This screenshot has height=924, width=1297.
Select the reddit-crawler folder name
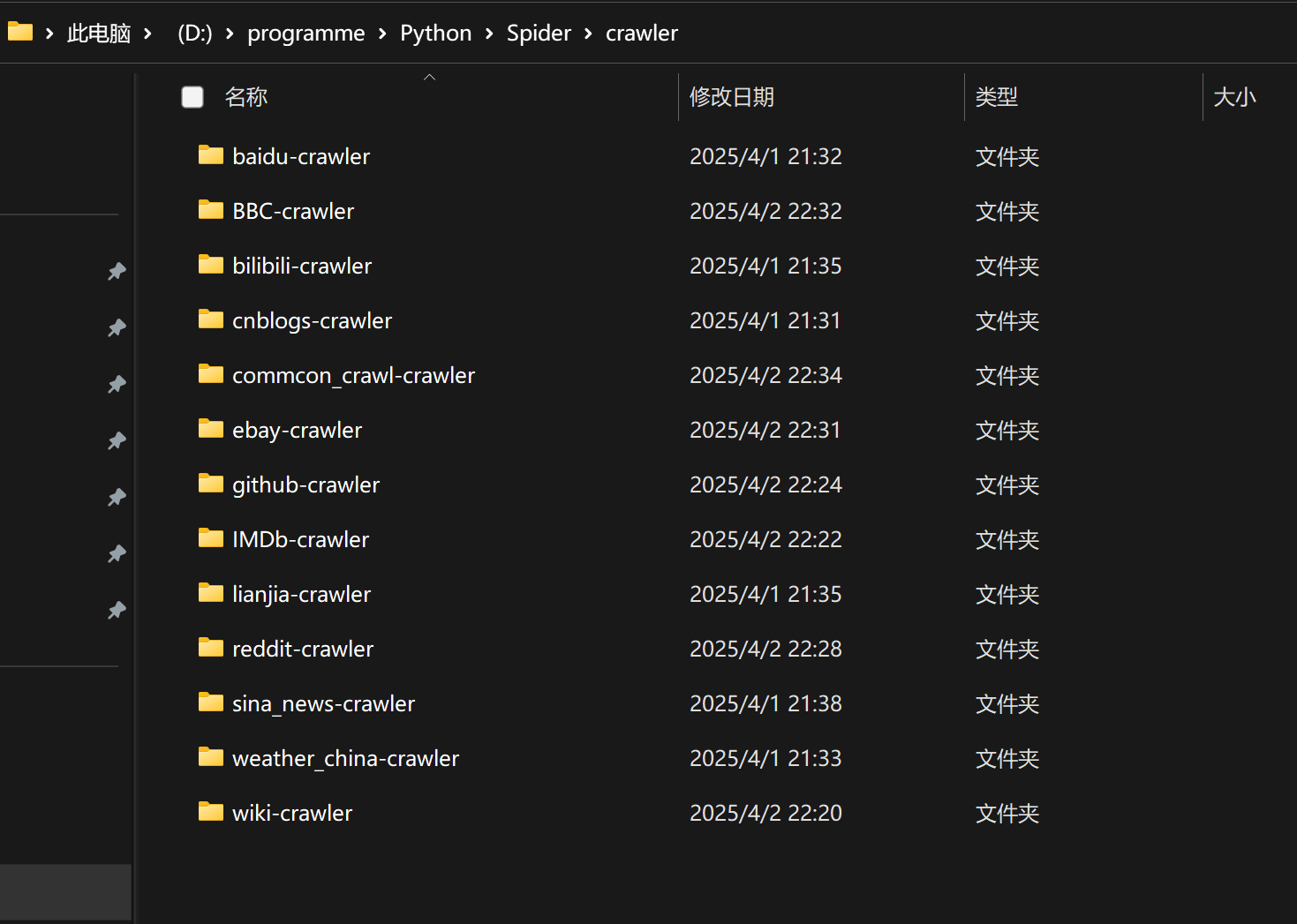tap(303, 649)
